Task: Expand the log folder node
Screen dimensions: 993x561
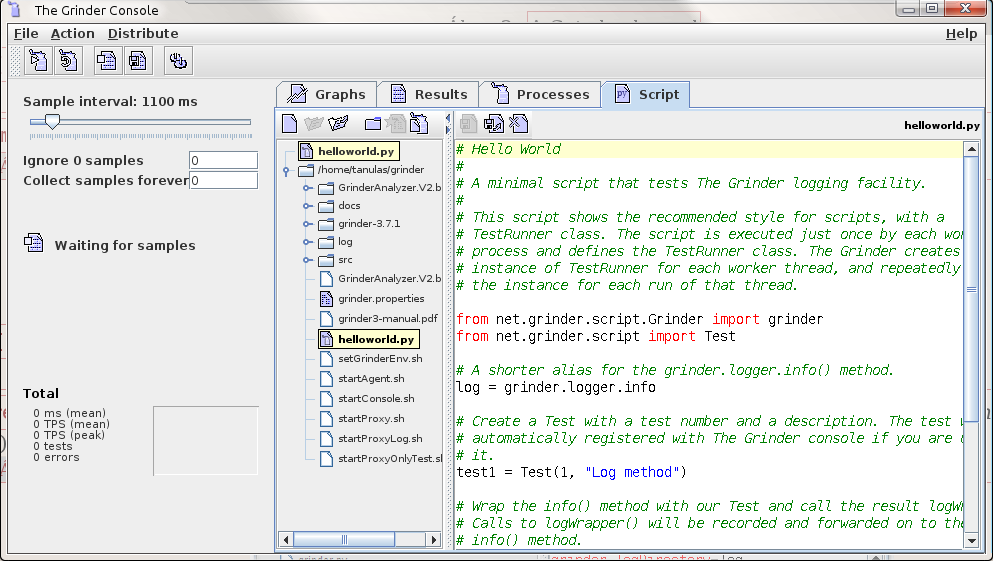Action: 307,242
